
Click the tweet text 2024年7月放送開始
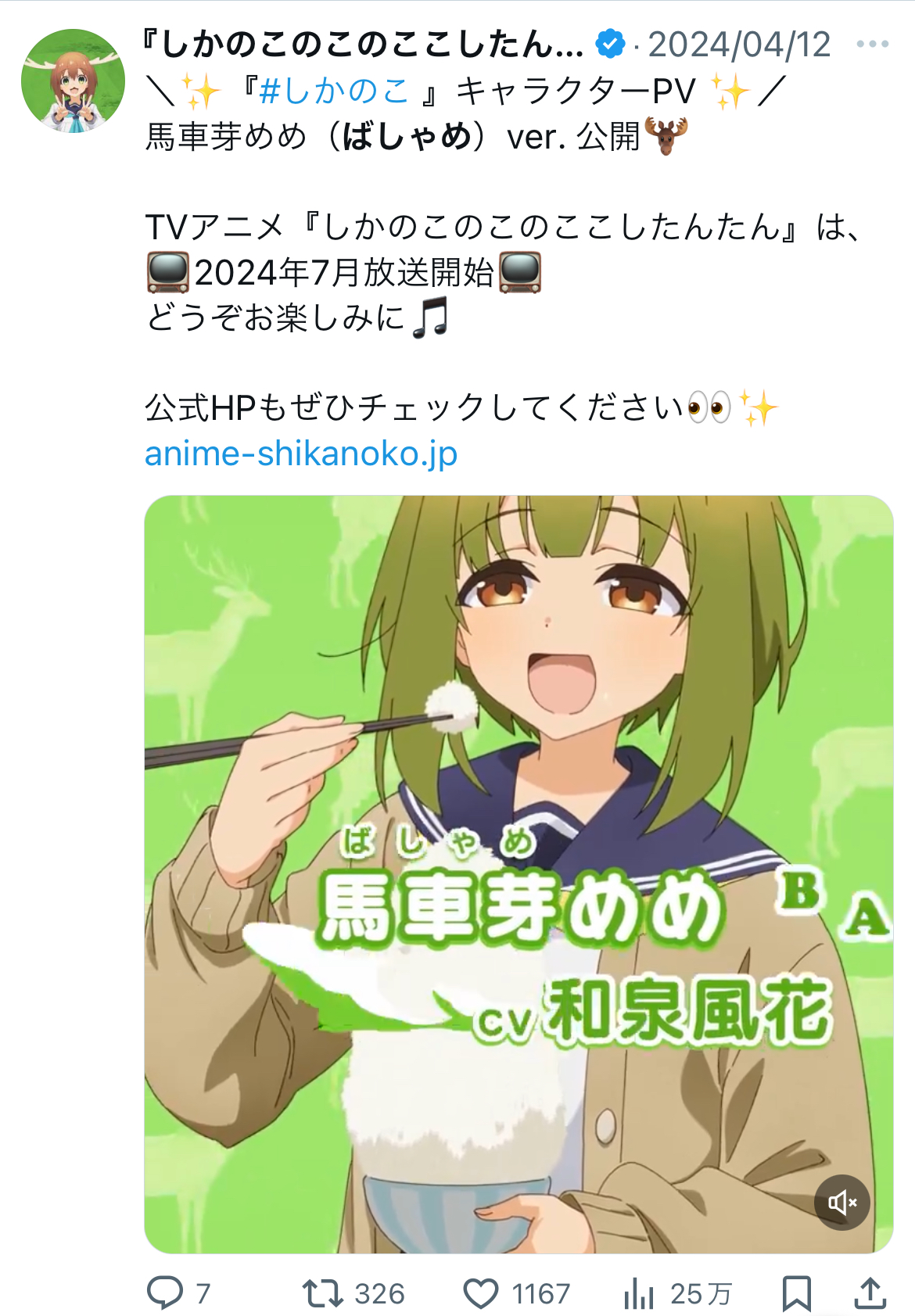344,273
